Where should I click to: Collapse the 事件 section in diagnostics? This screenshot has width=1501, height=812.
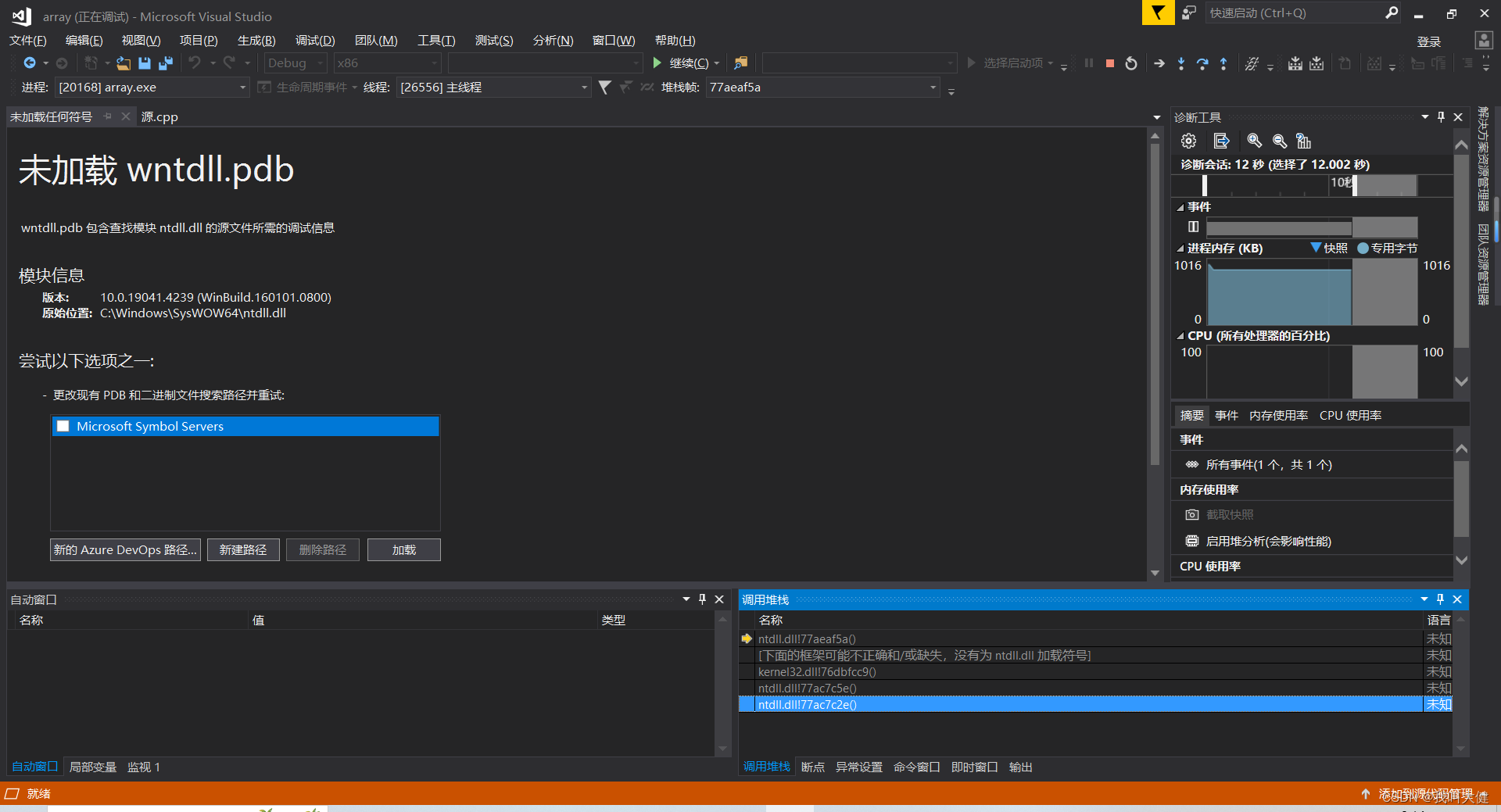tap(1180, 207)
